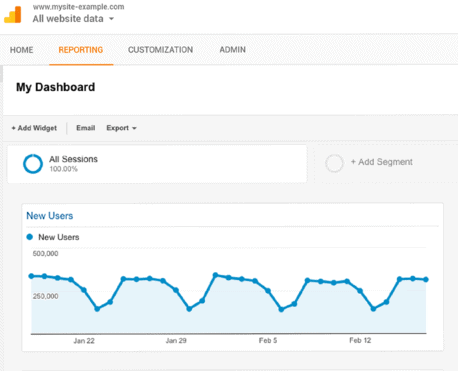Open the ADMIN tab

point(232,50)
